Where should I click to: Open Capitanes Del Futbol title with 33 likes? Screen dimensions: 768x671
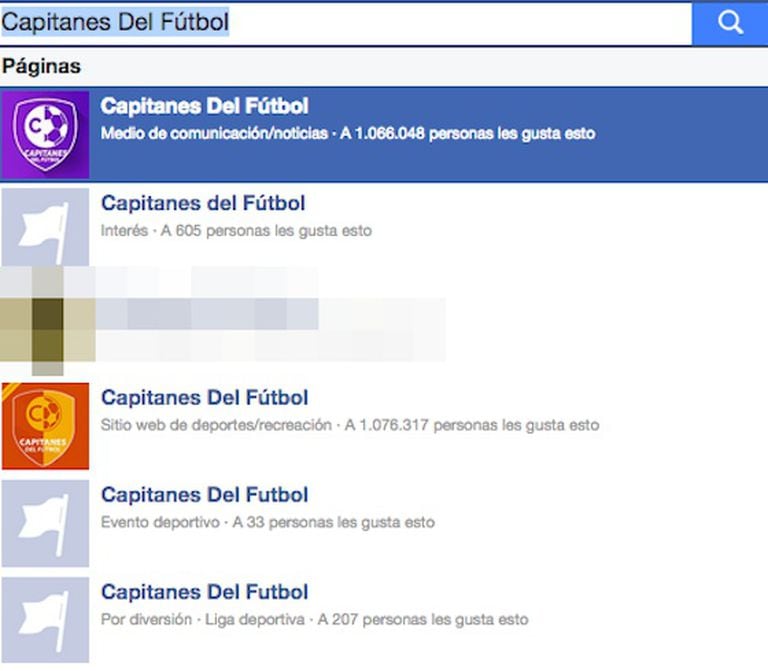tap(205, 495)
